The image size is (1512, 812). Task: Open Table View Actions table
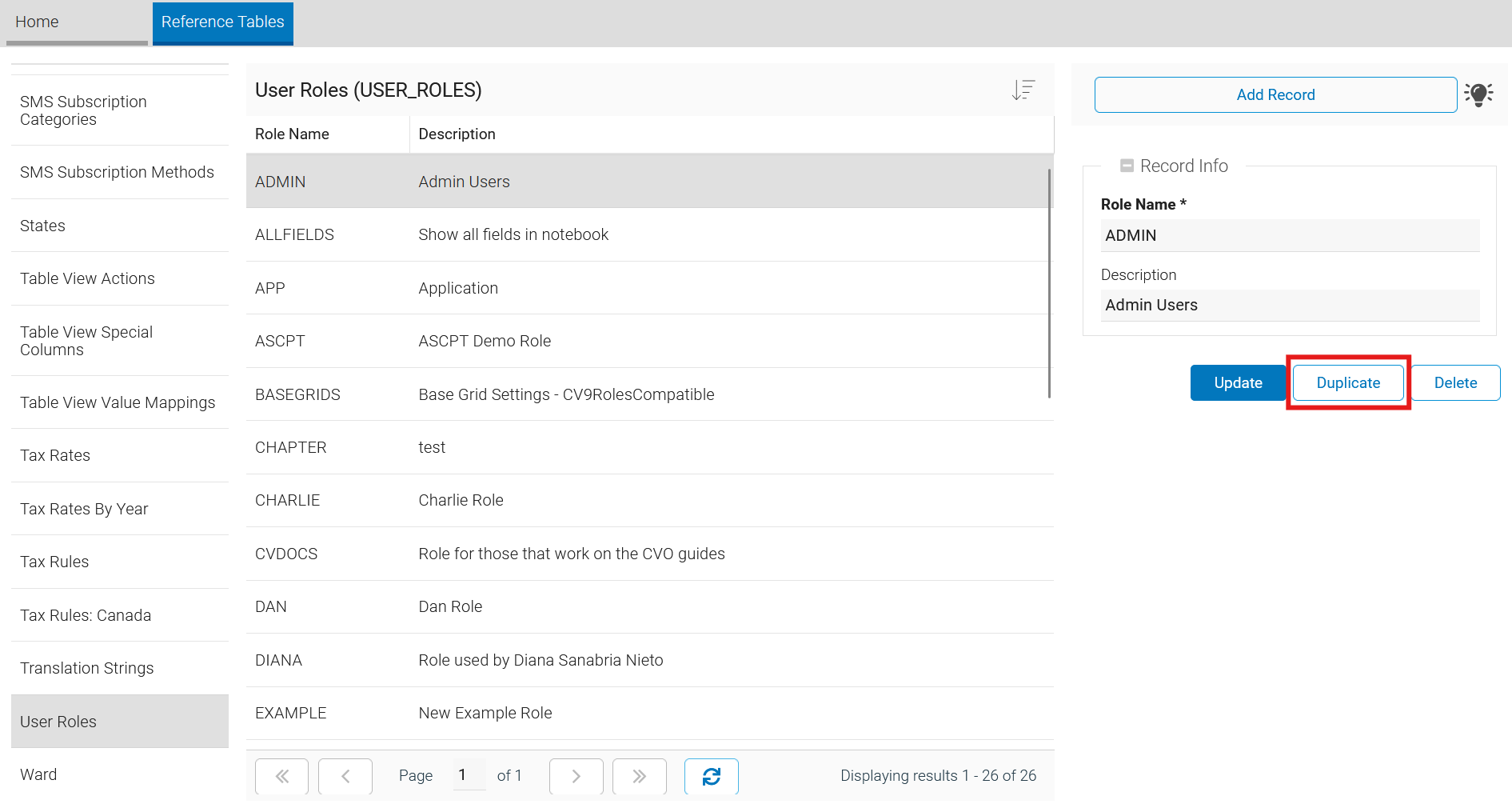(120, 278)
